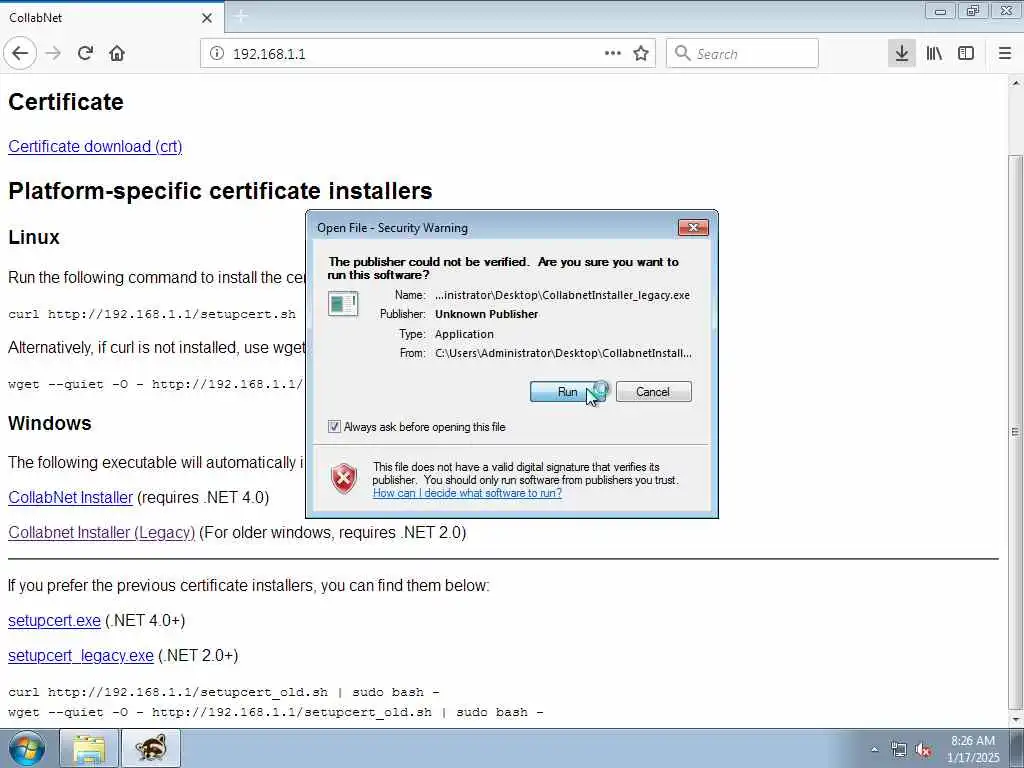Close the Open File Security Warning dialog
The width and height of the screenshot is (1024, 768).
click(694, 227)
